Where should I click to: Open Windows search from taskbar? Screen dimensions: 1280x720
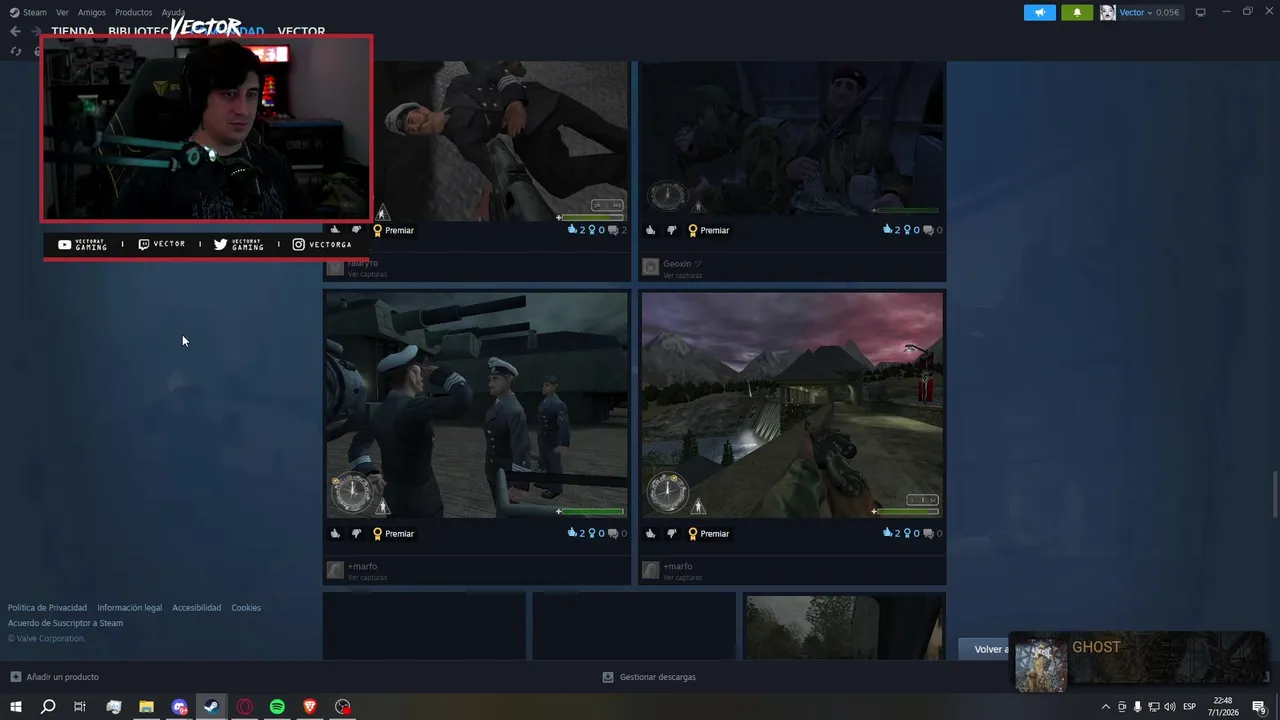coord(48,707)
